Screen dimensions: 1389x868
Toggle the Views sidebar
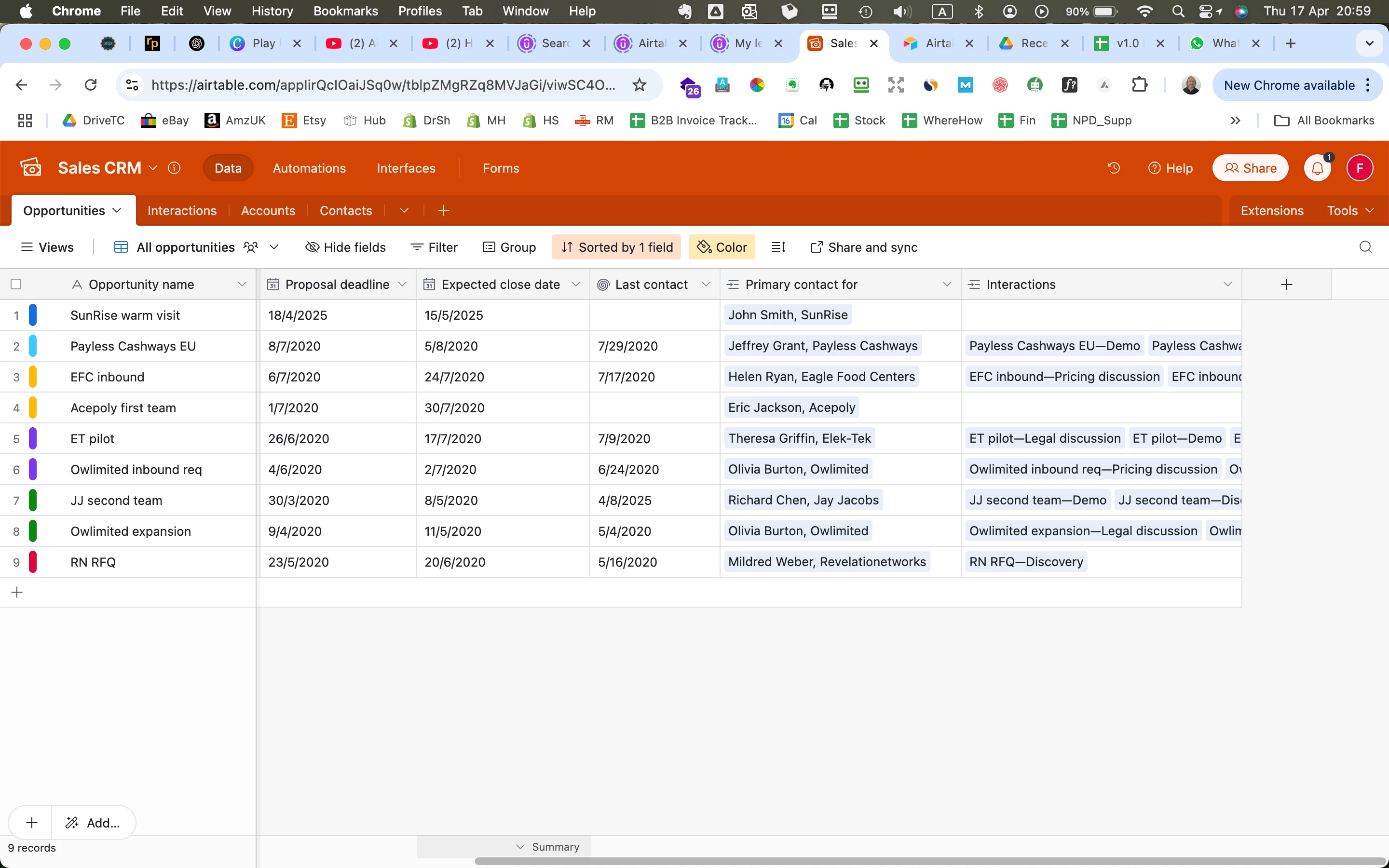coord(47,247)
